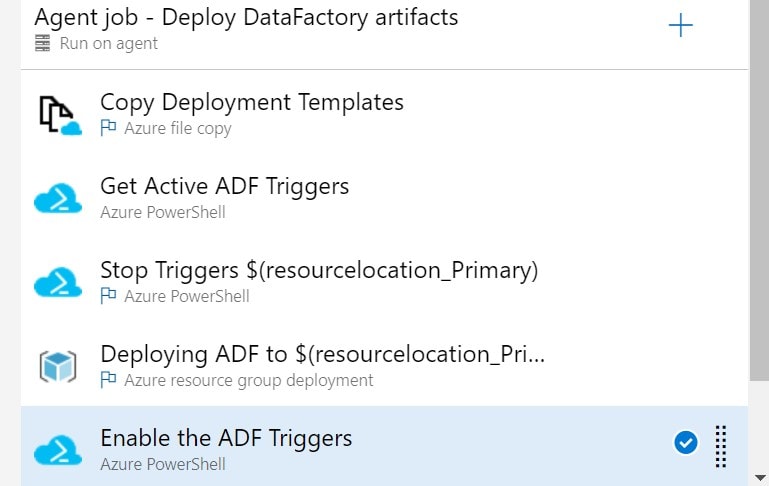This screenshot has height=486, width=769.
Task: Click the Get Active ADF Triggers PowerShell icon
Action: click(x=58, y=198)
